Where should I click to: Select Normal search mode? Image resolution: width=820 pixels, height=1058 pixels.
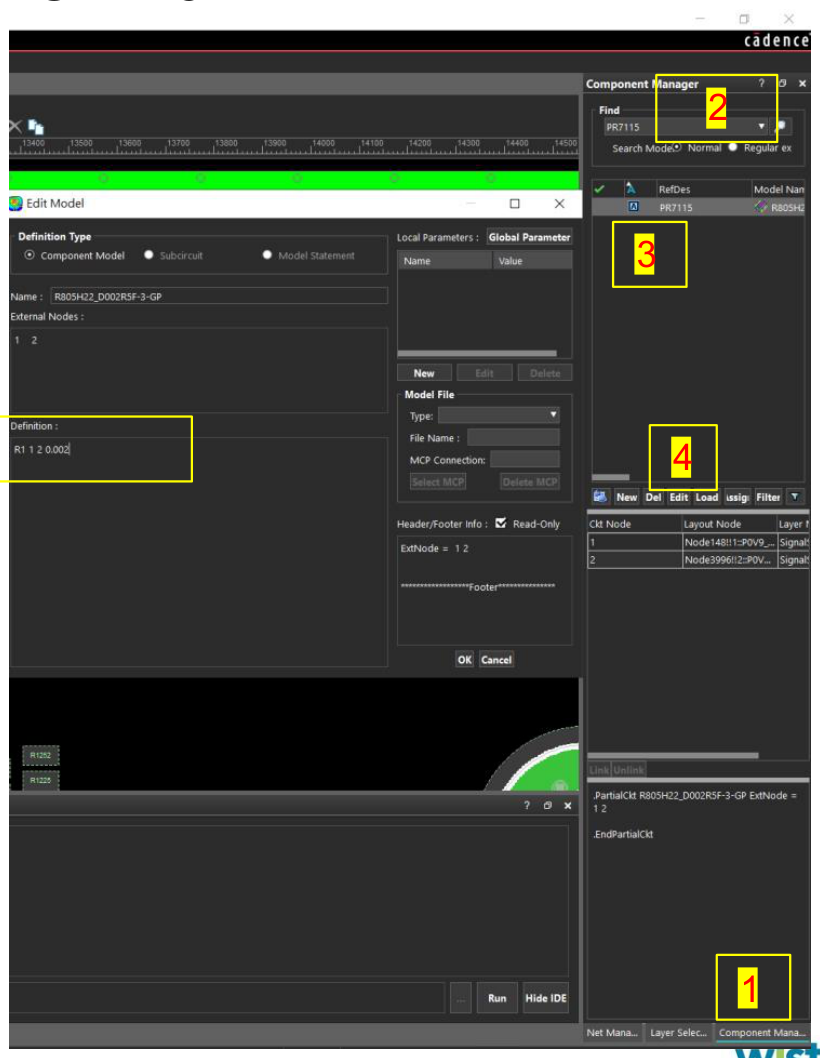point(677,147)
